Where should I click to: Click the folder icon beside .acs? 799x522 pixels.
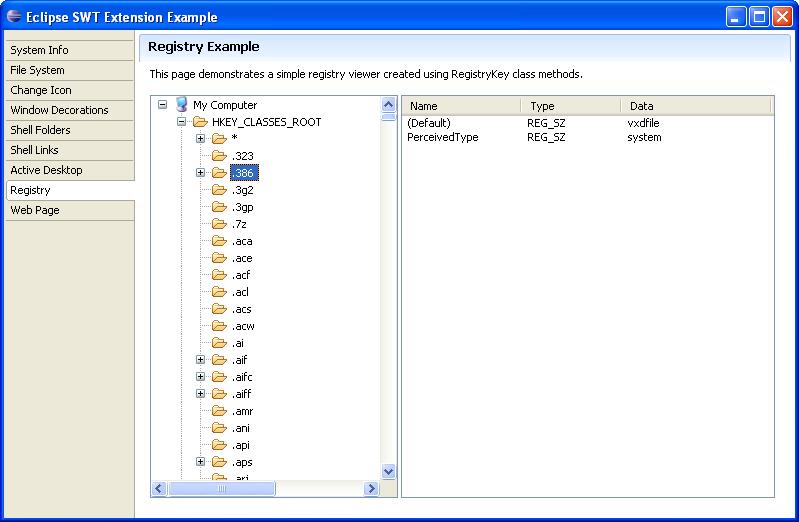(x=219, y=308)
